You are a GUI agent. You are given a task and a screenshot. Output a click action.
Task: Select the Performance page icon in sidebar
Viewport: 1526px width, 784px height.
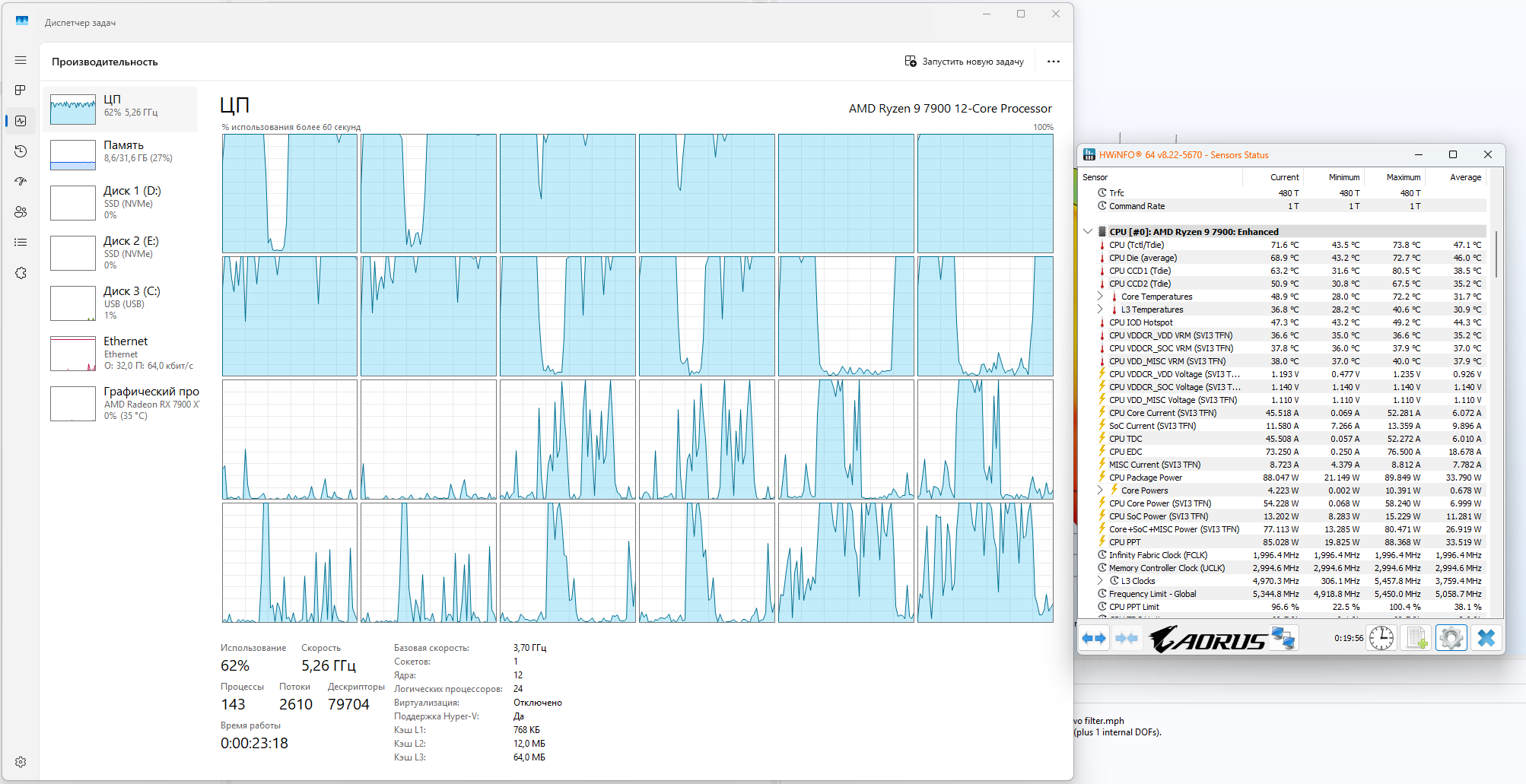[x=21, y=121]
